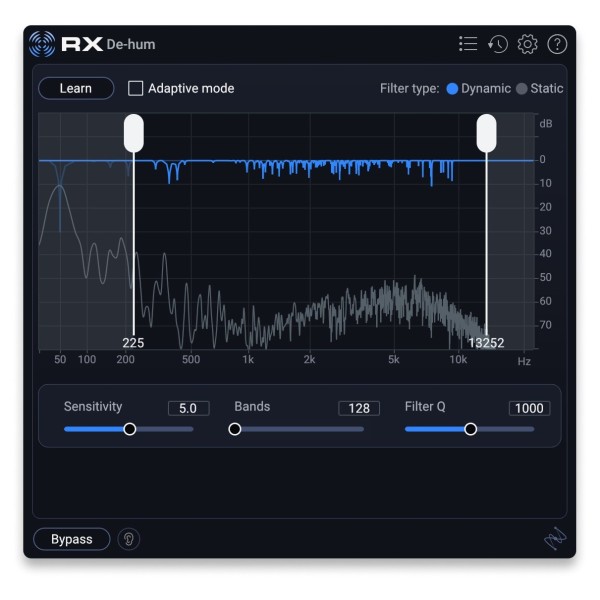Select Static filter type
Screen dimensions: 600x600
521,89
